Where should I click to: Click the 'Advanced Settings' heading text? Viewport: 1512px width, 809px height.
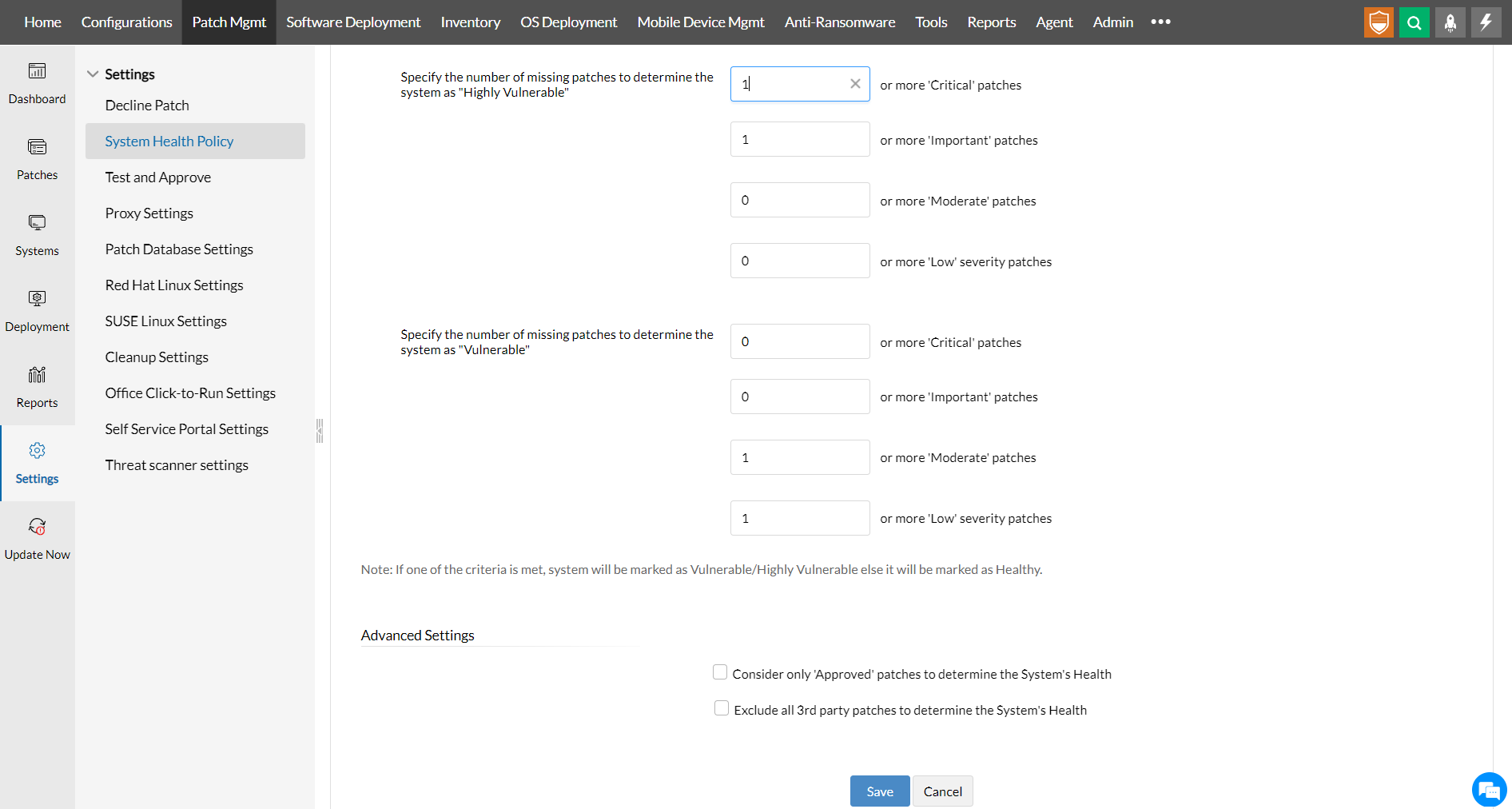click(417, 636)
